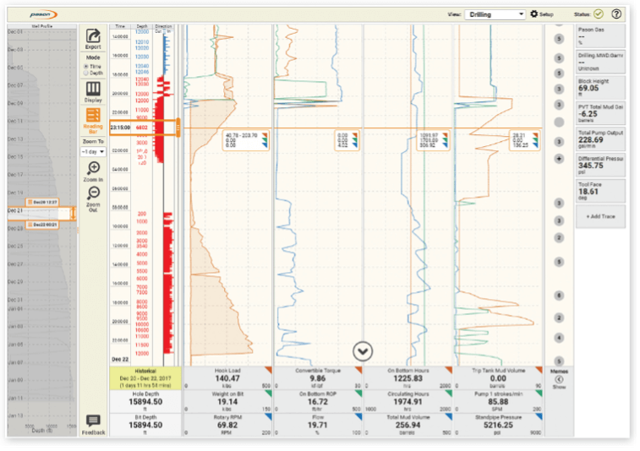The width and height of the screenshot is (640, 451).
Task: Open the Zoom To 1 day dropdown
Action: (92, 152)
